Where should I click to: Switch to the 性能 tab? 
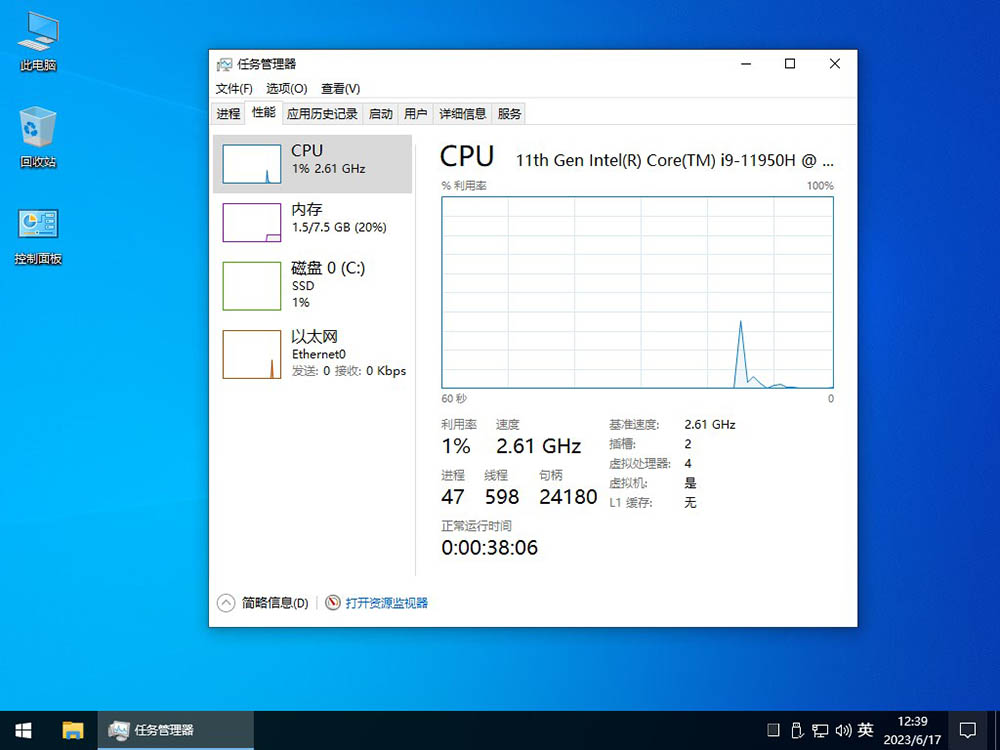[263, 112]
